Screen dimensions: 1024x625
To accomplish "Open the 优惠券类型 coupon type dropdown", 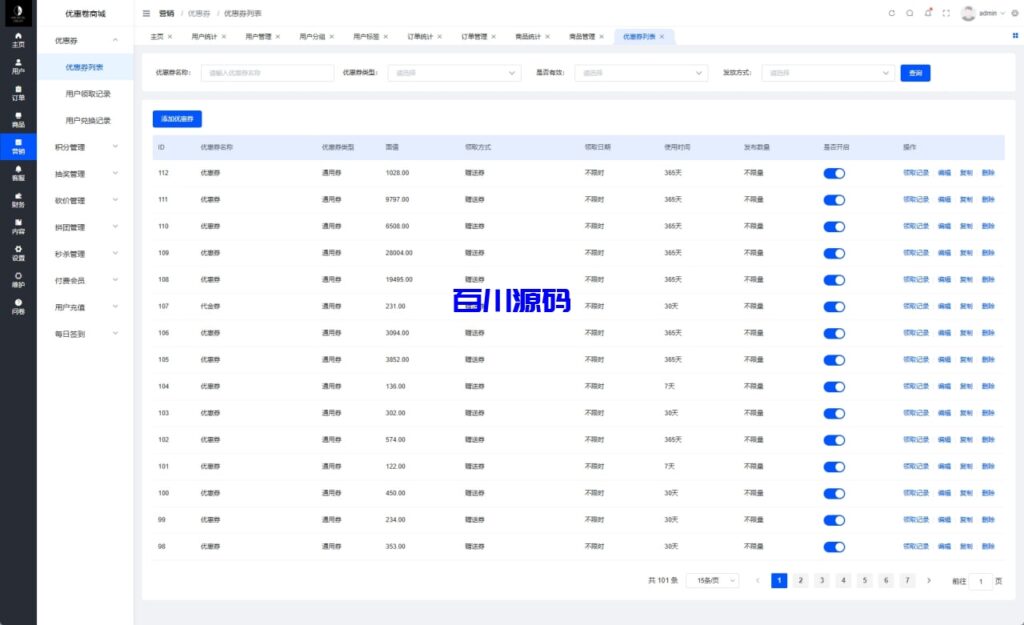I will click(455, 73).
